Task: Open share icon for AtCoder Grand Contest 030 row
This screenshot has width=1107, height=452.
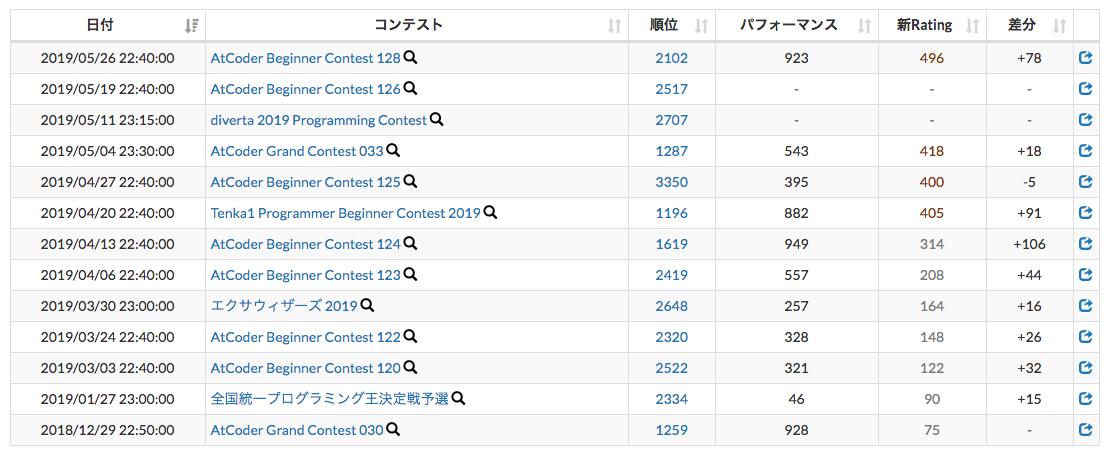Action: pos(1086,429)
